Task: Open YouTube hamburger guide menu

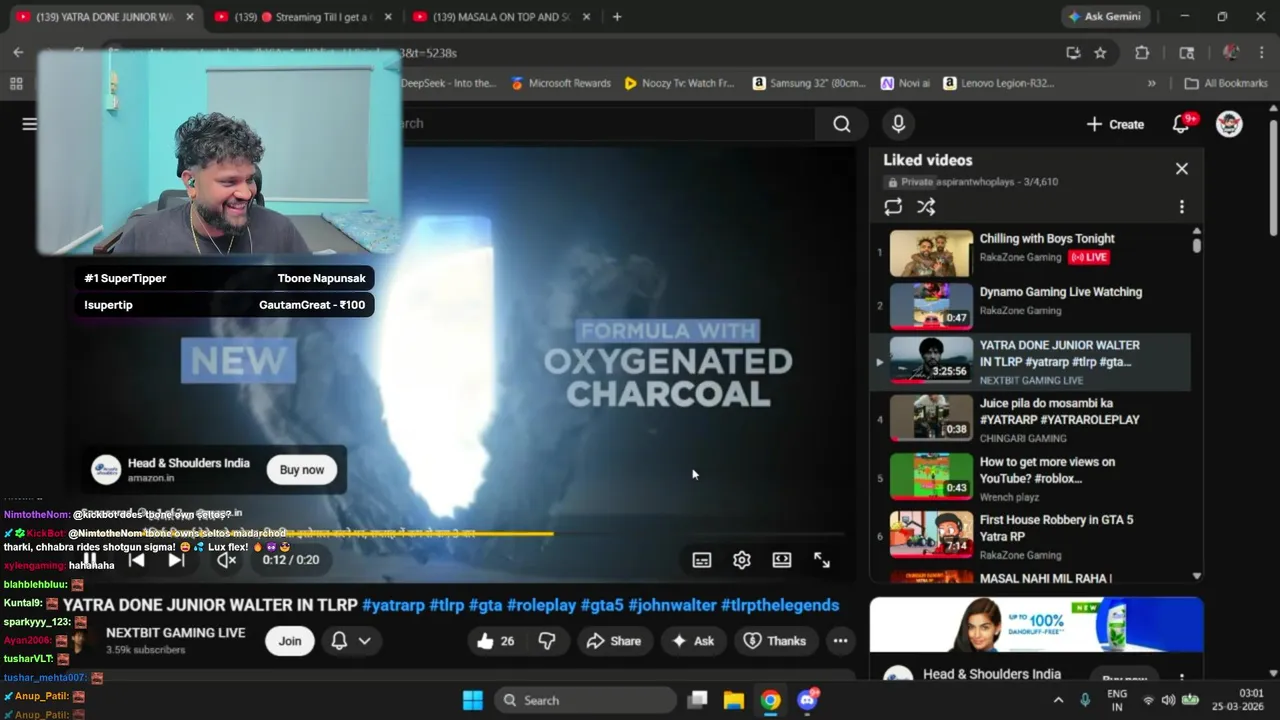Action: click(29, 124)
